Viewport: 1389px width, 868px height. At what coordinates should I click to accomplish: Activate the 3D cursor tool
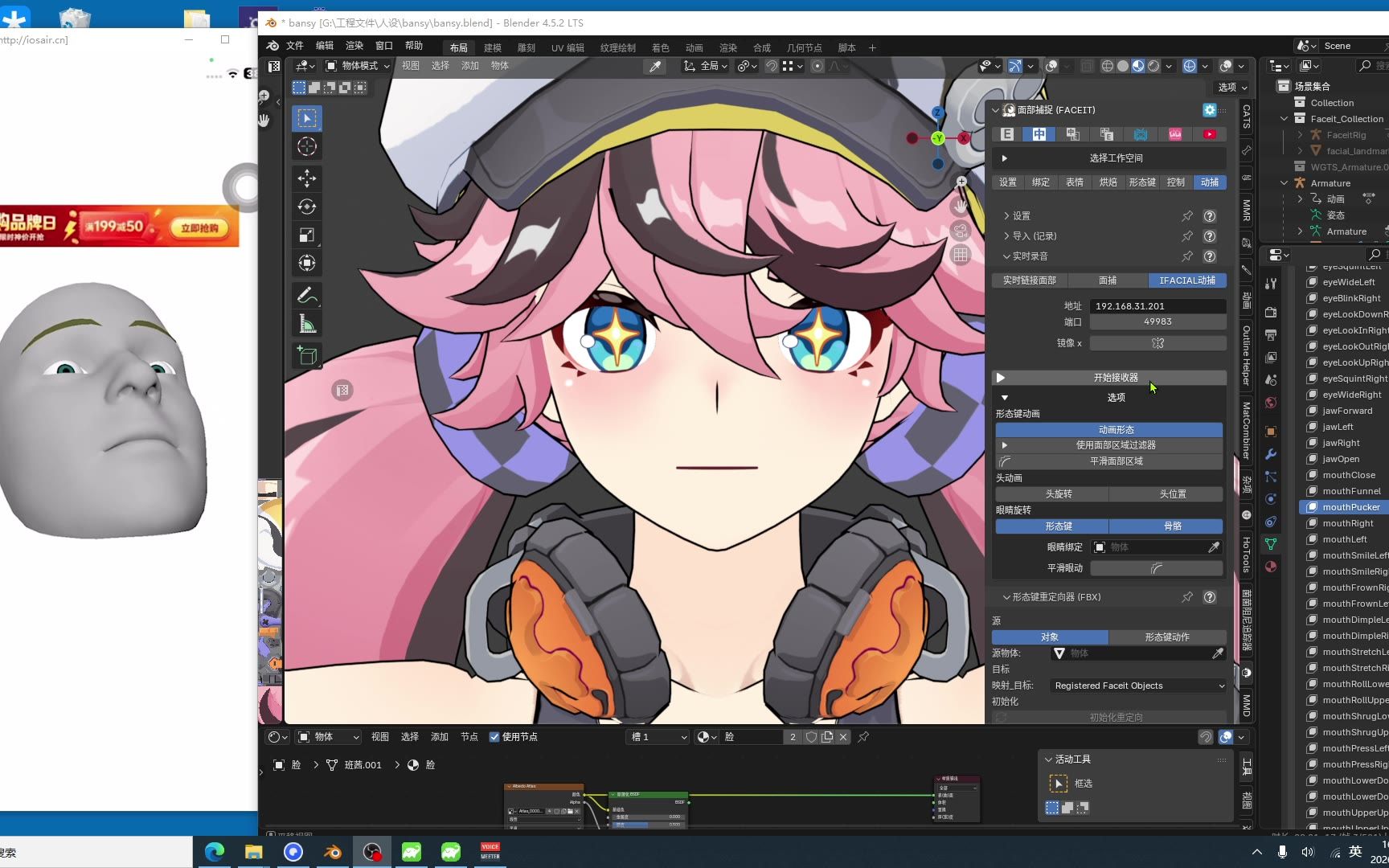coord(307,146)
